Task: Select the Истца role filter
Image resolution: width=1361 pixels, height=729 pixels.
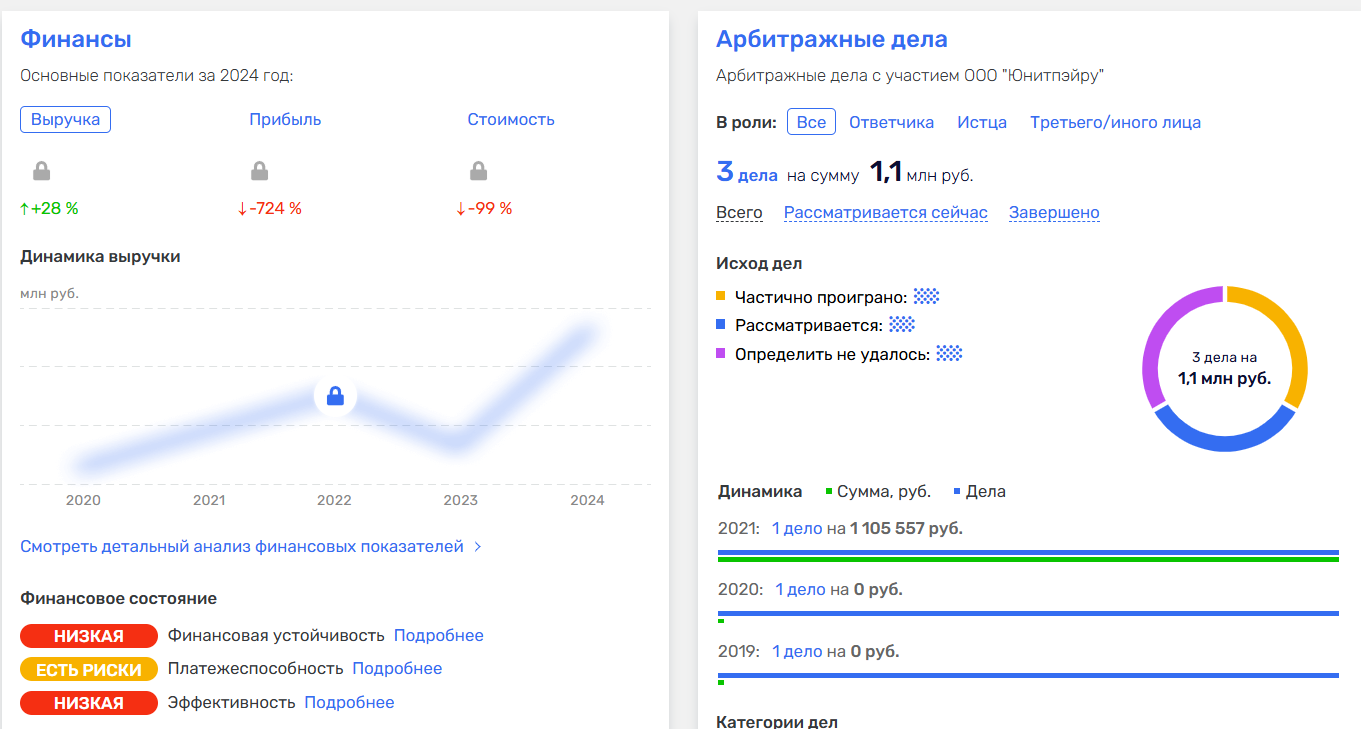Action: pyautogui.click(x=982, y=121)
